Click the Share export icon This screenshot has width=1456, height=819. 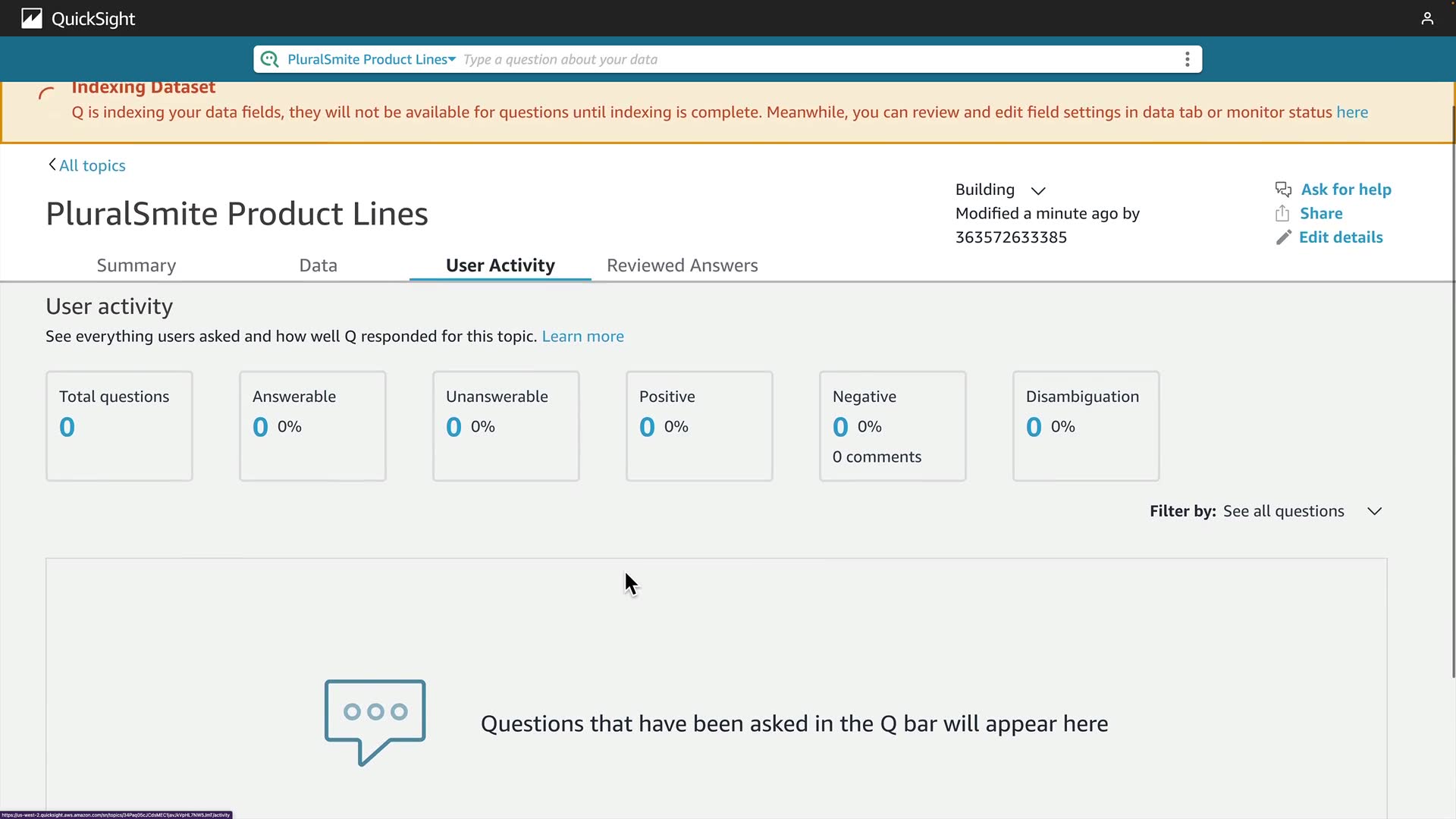pyautogui.click(x=1282, y=213)
